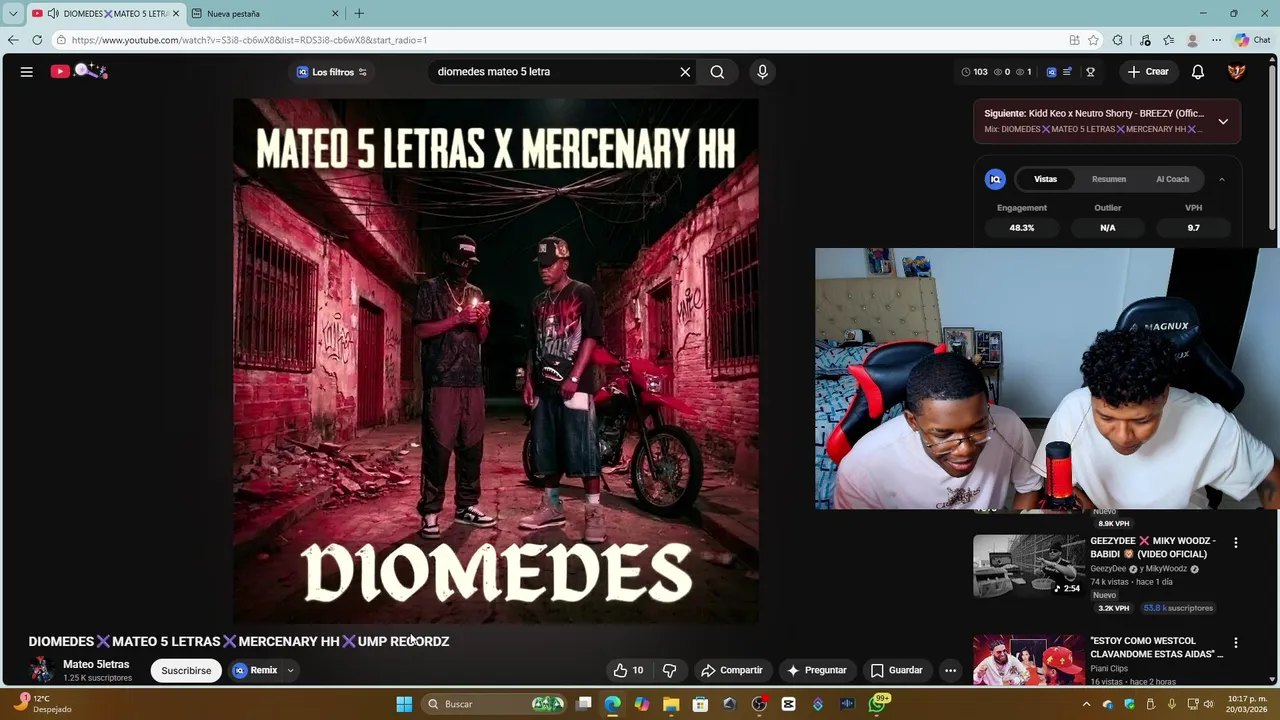
Task: Reload the page with the refresh button
Action: 37,40
